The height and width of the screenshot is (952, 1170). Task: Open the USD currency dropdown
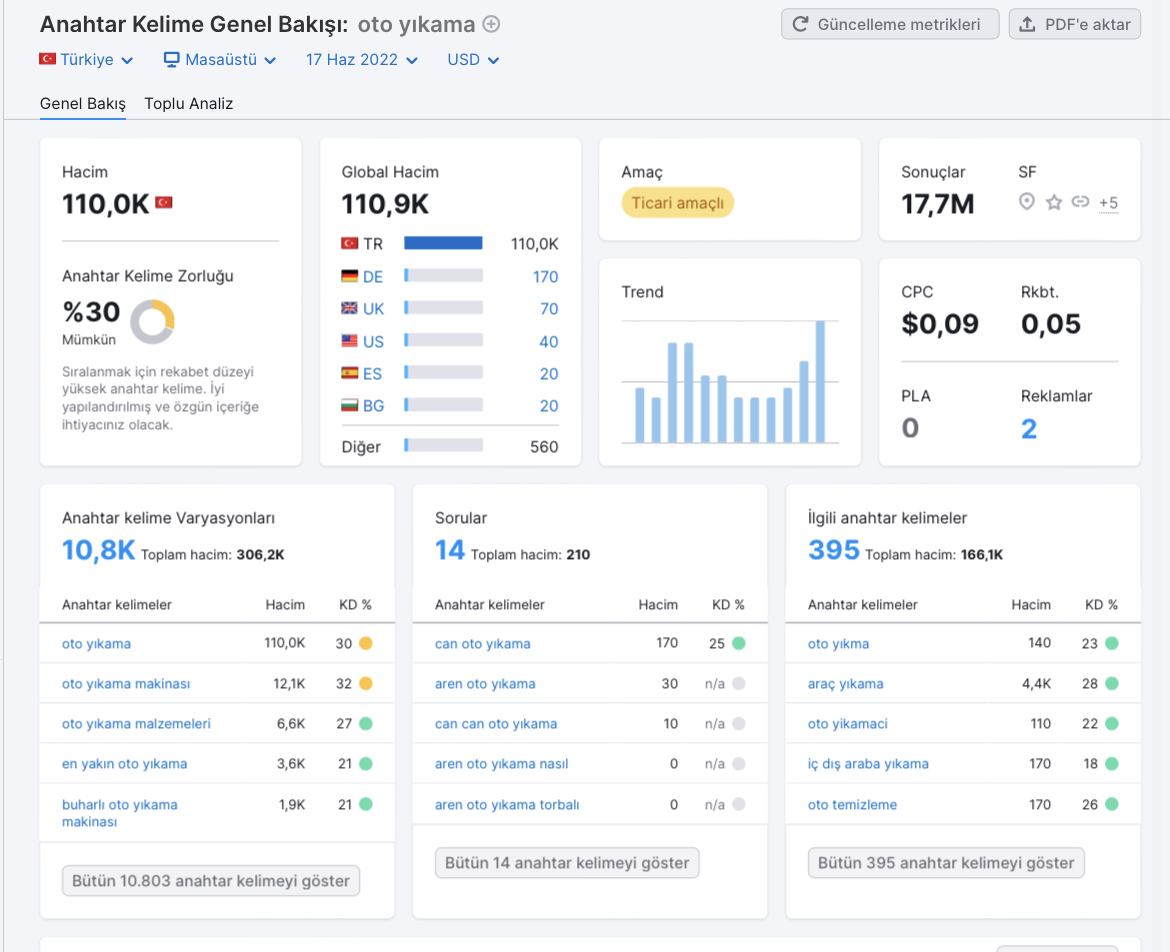tap(472, 60)
